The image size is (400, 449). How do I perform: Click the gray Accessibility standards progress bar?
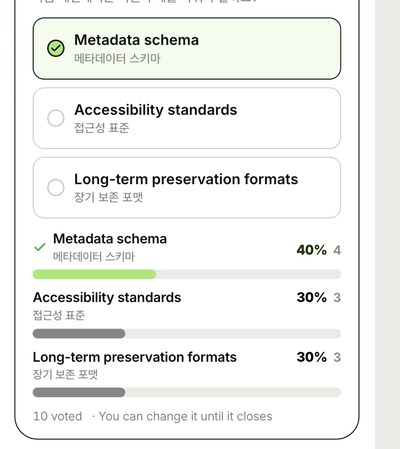point(187,333)
